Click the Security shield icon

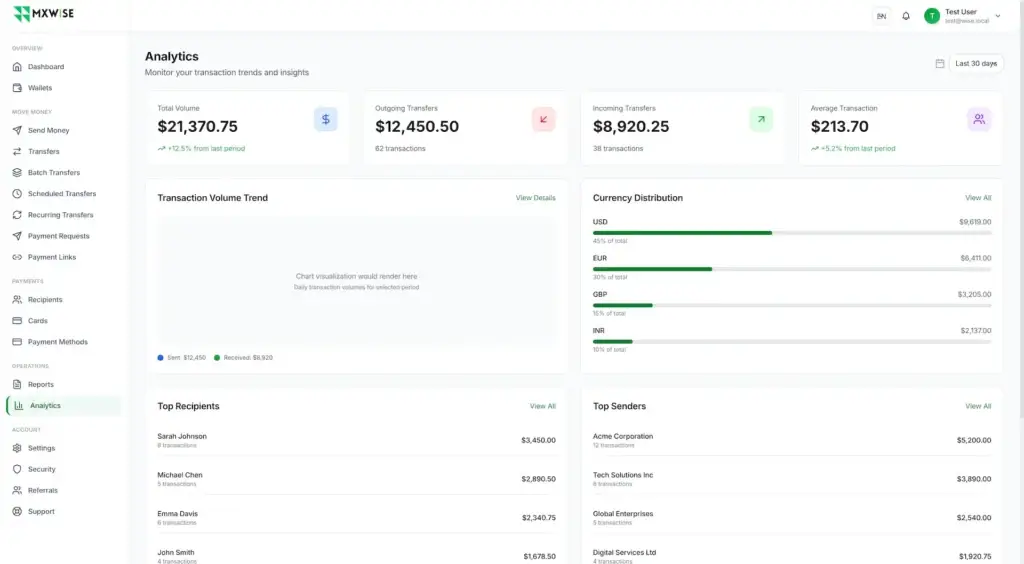(17, 469)
